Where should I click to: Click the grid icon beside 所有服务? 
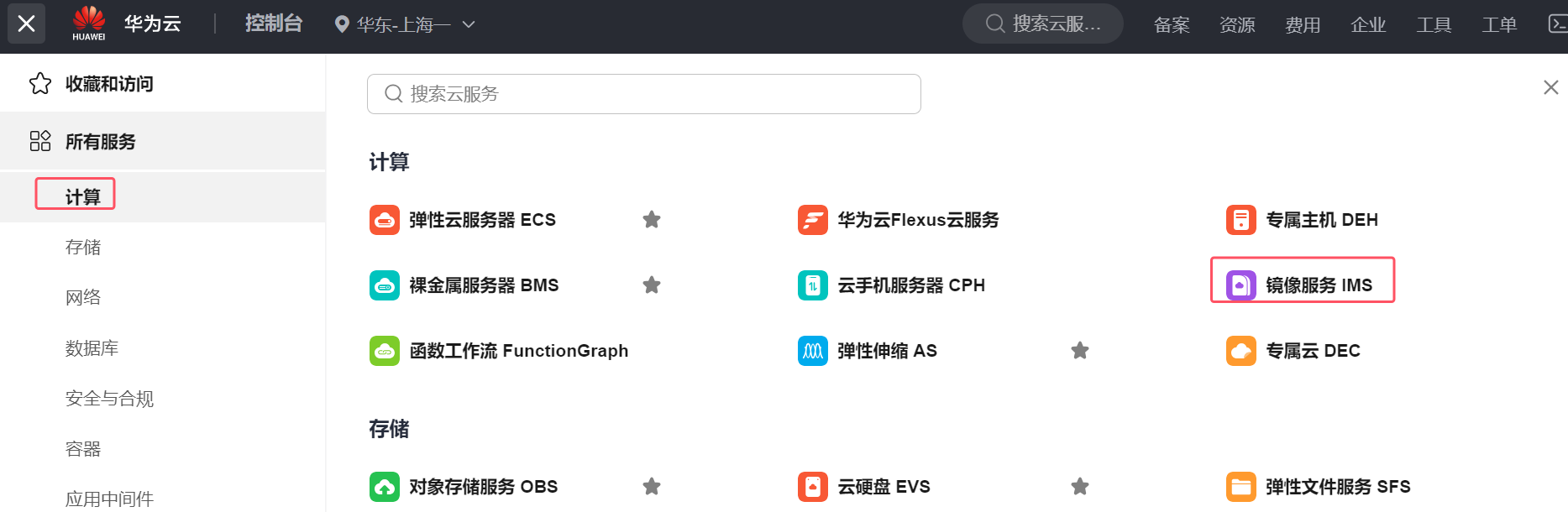[40, 141]
